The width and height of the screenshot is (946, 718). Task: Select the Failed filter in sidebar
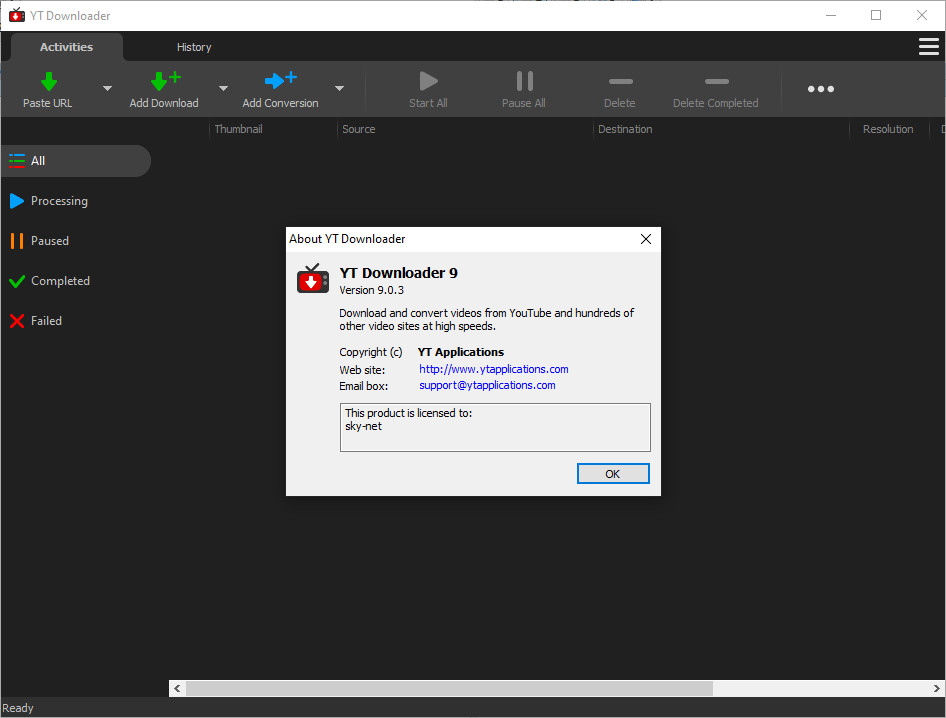pyautogui.click(x=36, y=320)
